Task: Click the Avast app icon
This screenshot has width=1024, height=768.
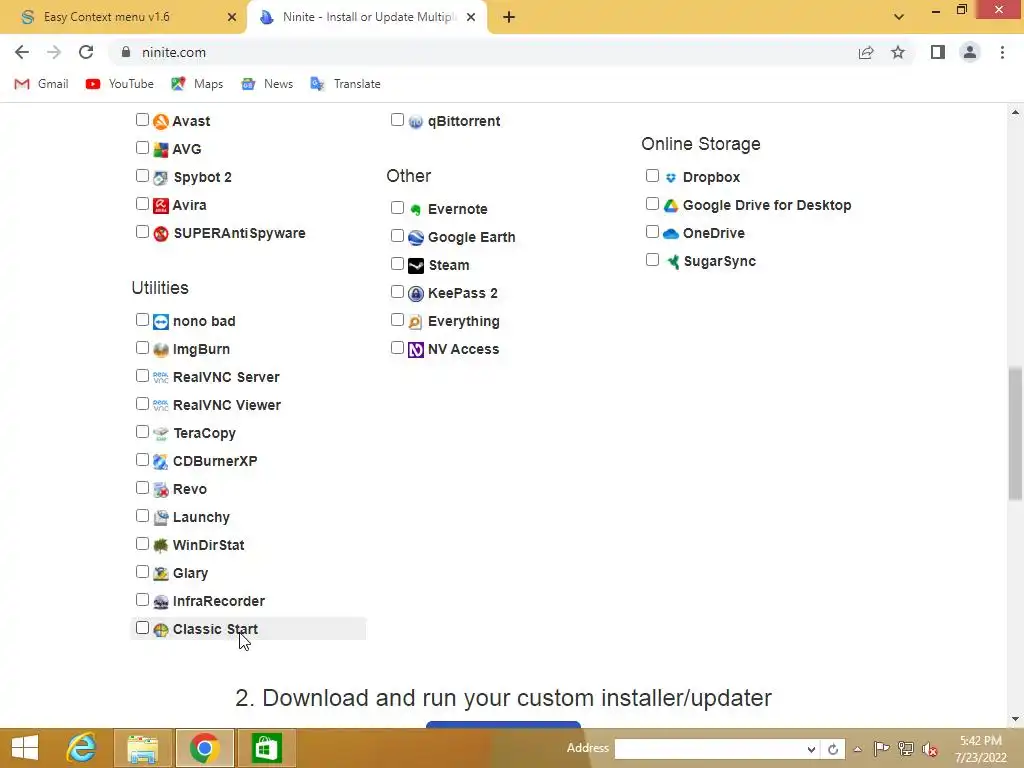Action: tap(161, 121)
